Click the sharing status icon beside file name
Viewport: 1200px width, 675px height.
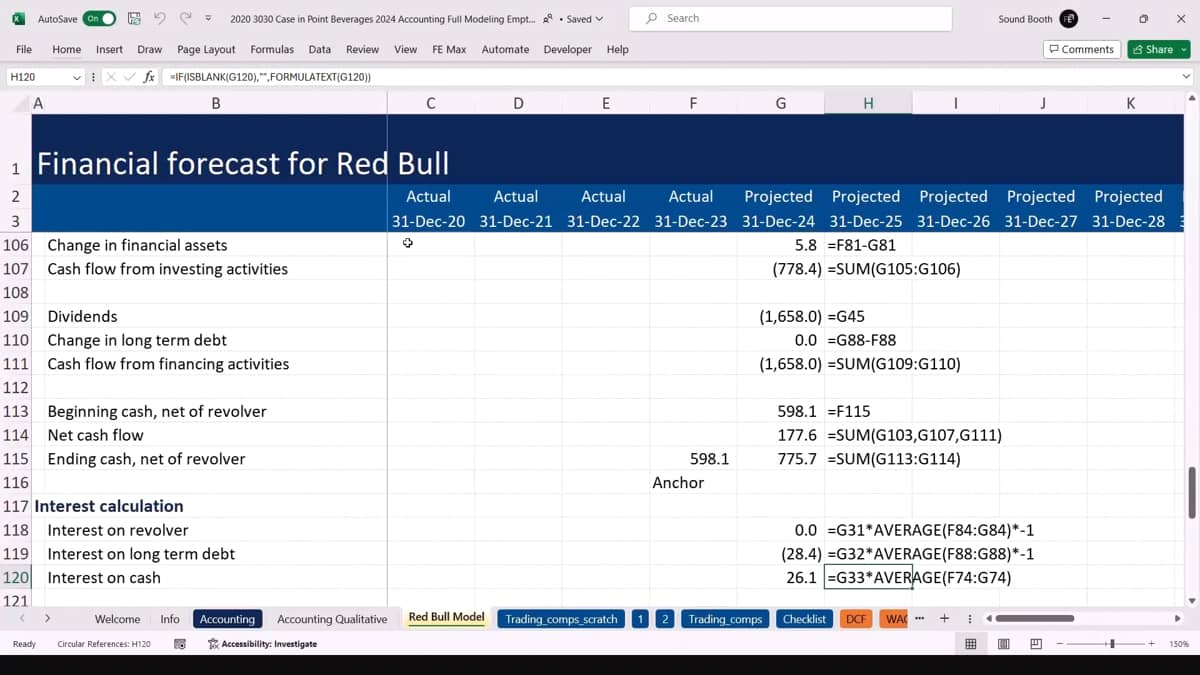coord(548,19)
